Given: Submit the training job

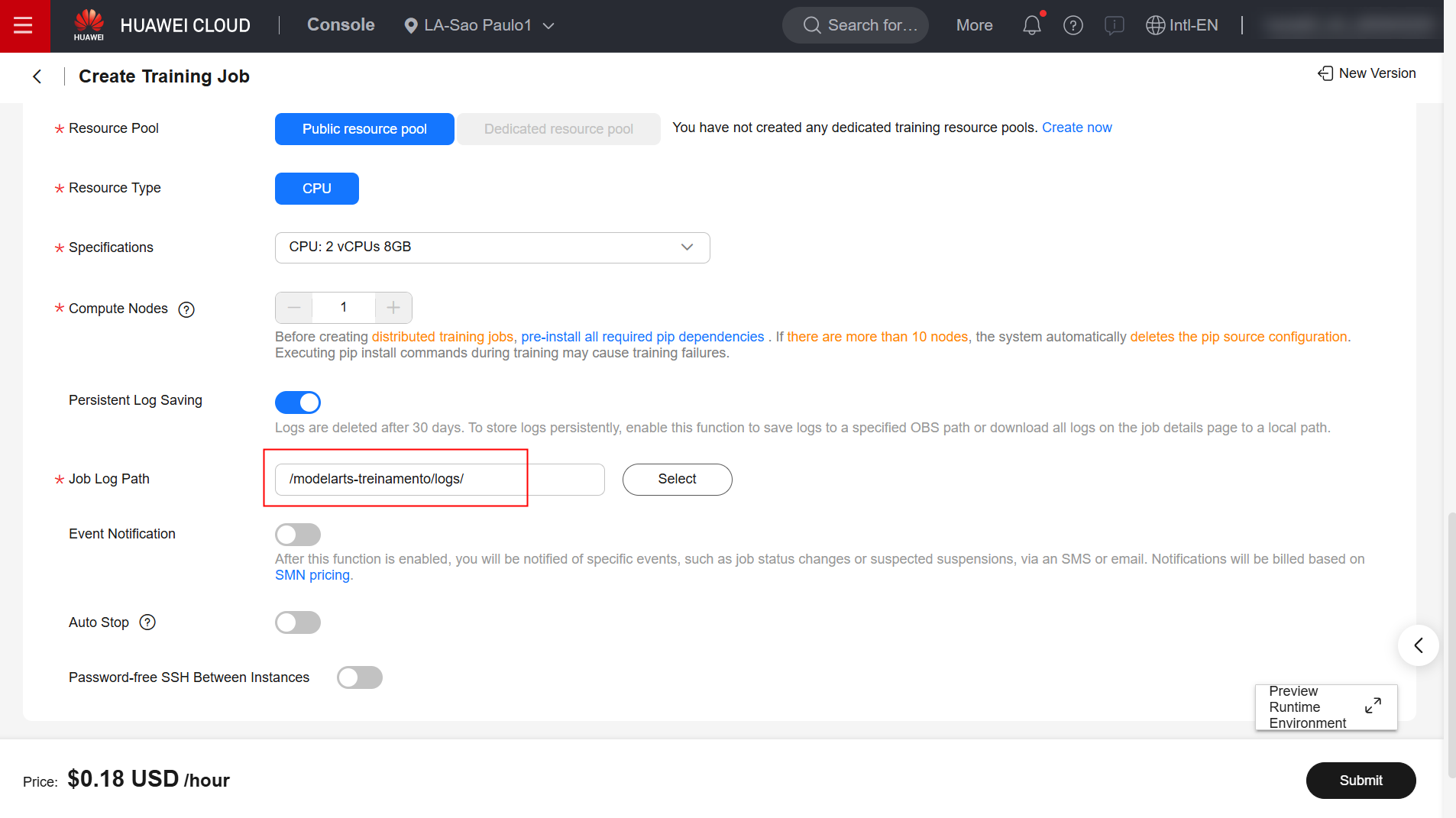Looking at the screenshot, I should coord(1361,781).
